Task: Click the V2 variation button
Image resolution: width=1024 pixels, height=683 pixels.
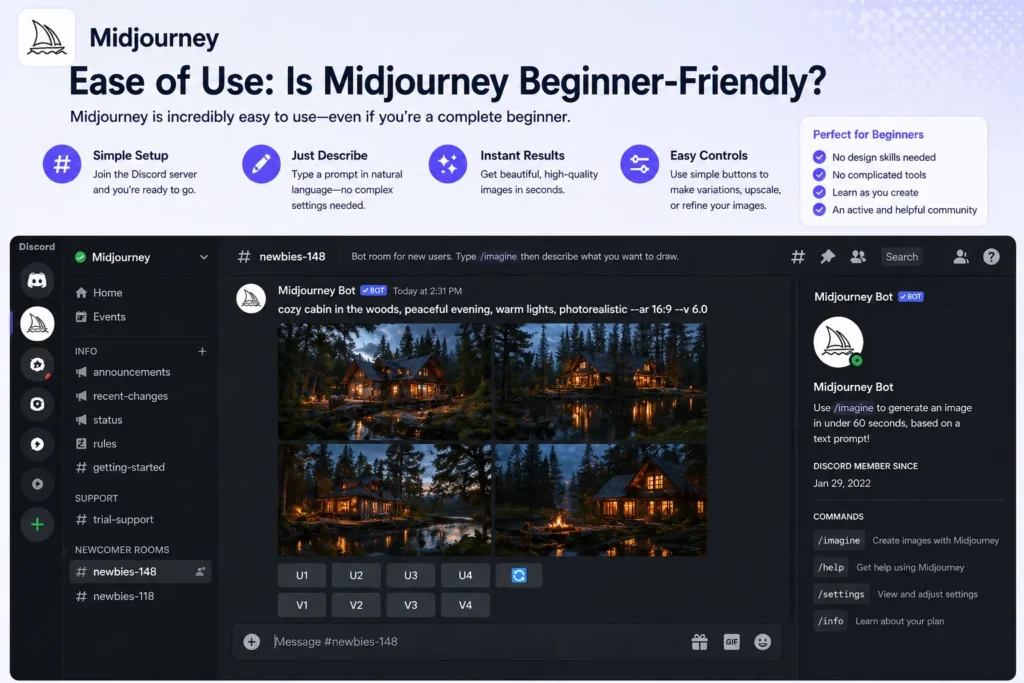Action: tap(356, 605)
